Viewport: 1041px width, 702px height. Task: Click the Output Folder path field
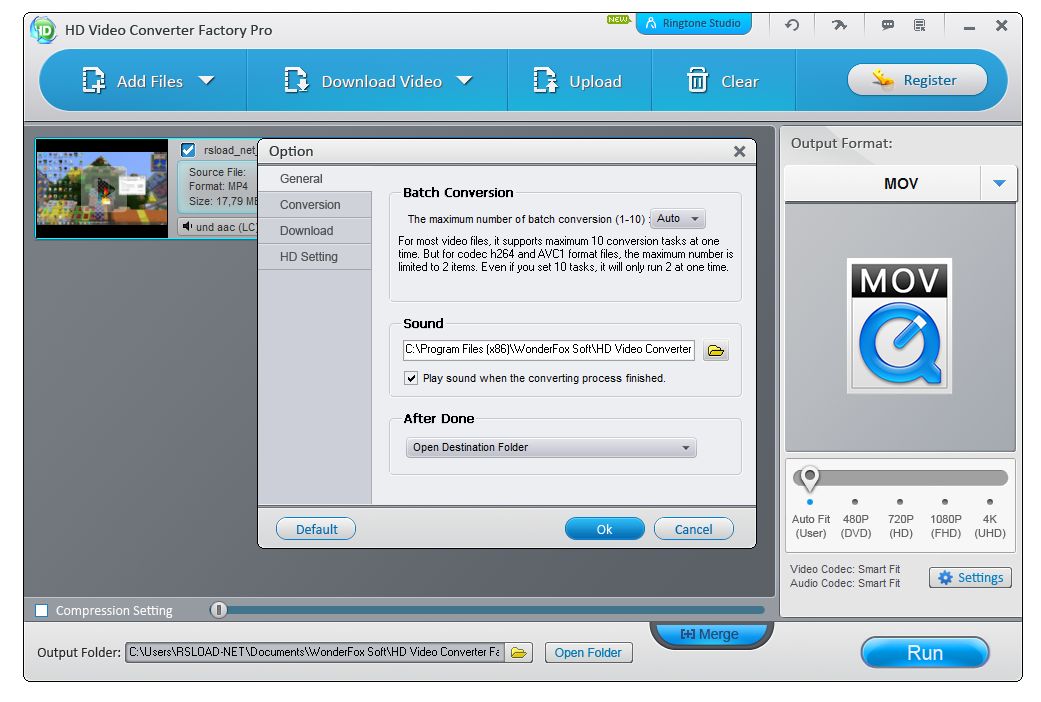315,652
